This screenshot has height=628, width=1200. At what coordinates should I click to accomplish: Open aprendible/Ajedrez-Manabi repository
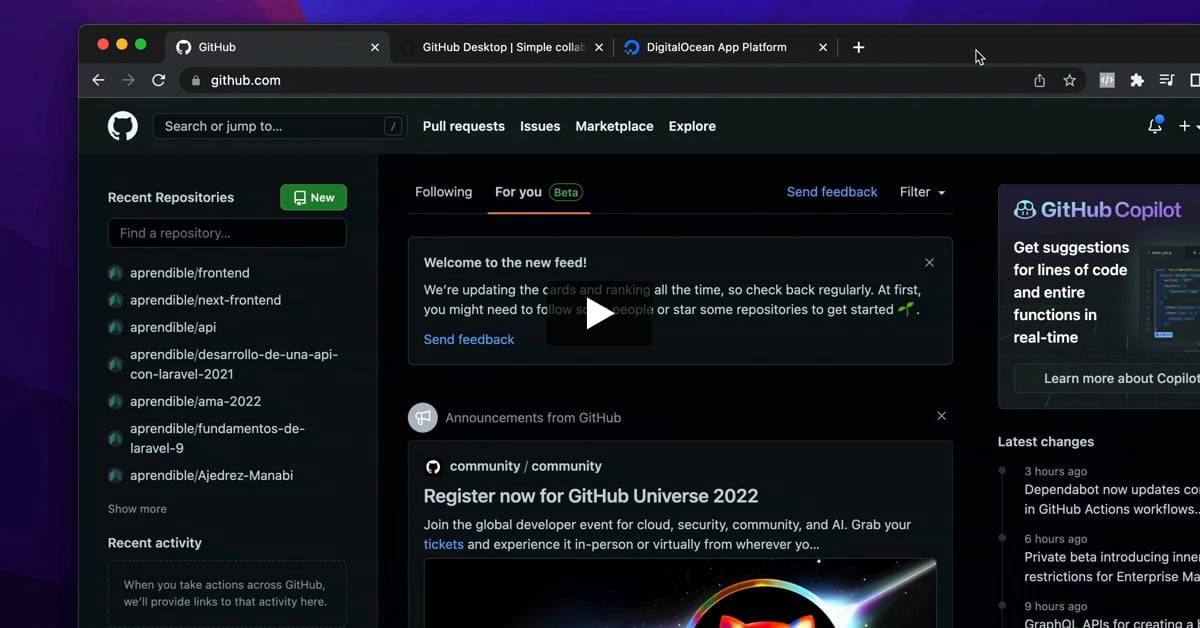tap(211, 475)
